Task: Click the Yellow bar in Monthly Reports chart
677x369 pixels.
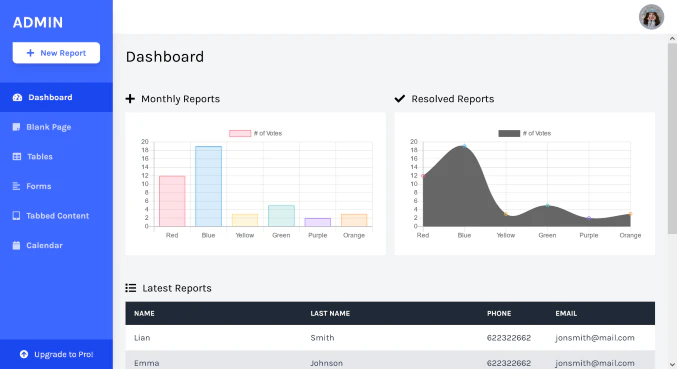Action: coord(245,220)
